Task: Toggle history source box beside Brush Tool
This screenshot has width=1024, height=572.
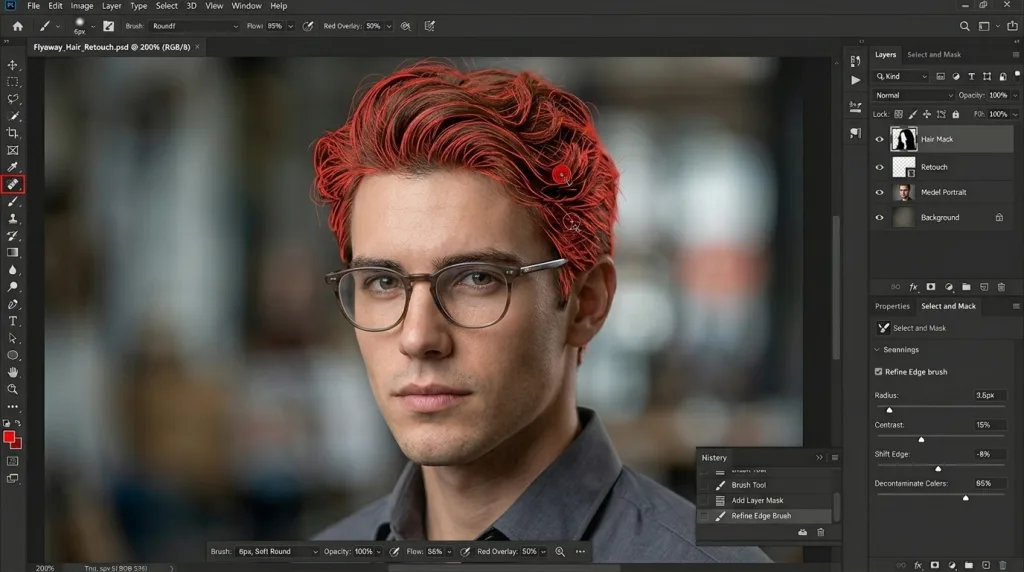Action: [704, 485]
